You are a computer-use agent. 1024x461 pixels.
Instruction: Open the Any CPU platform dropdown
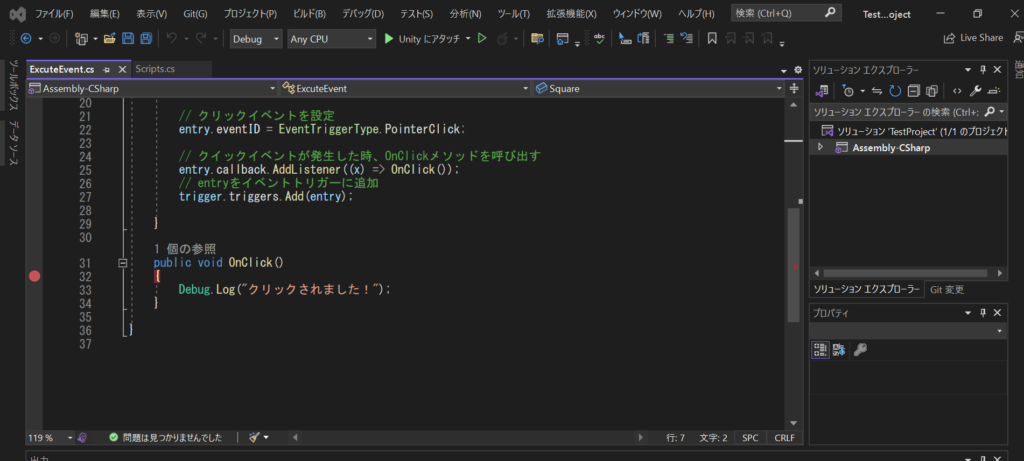click(332, 39)
